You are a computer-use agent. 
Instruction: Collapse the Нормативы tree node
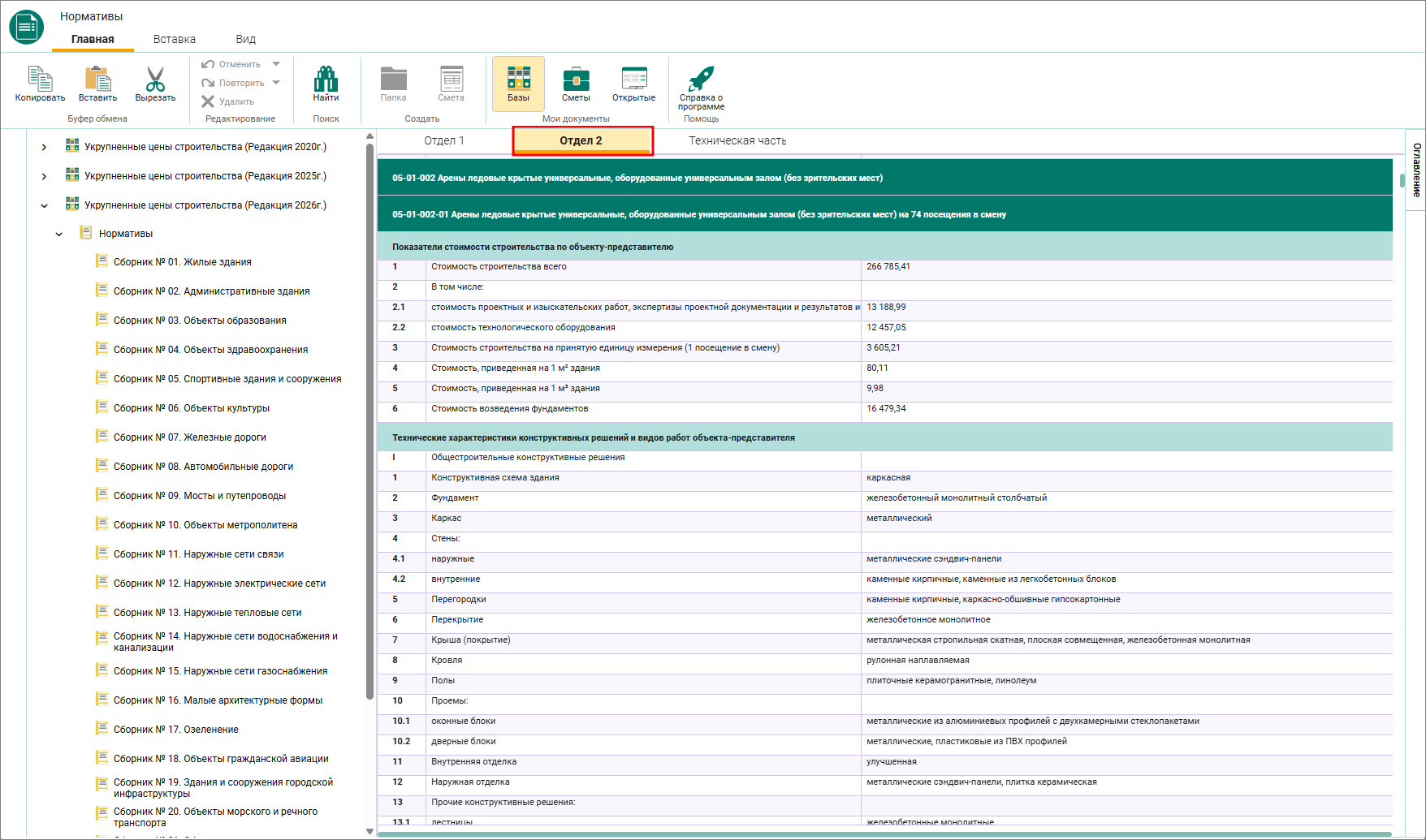click(x=58, y=234)
